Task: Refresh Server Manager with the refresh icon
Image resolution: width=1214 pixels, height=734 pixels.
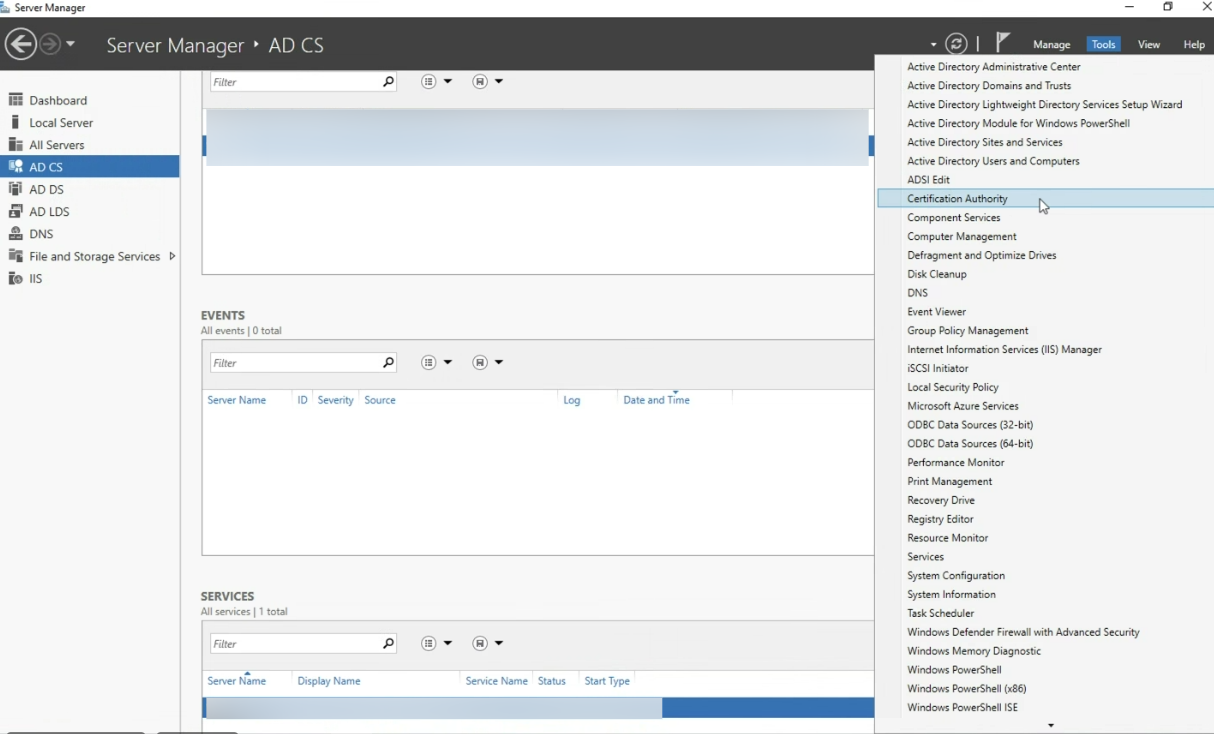Action: click(x=957, y=44)
